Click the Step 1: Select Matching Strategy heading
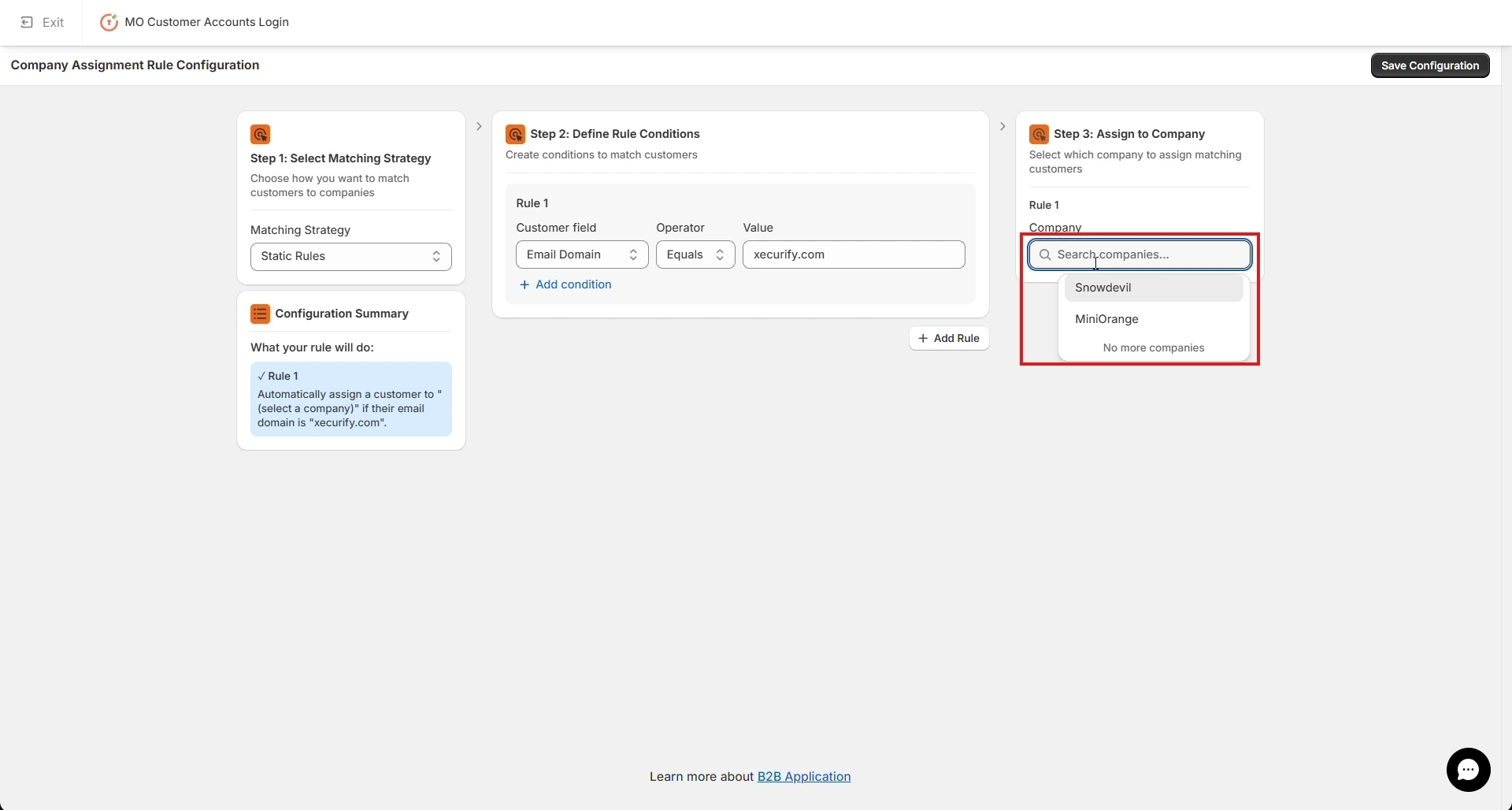Screen dimensions: 1512x810 coord(341,158)
